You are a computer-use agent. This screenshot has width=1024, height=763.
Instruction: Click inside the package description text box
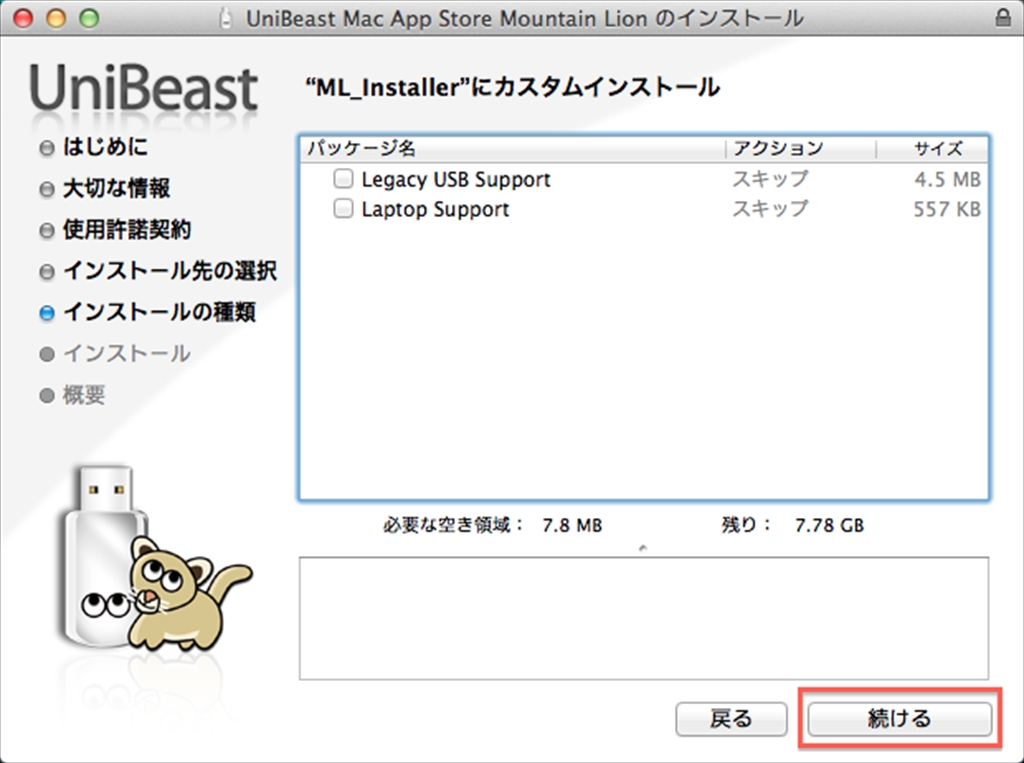pyautogui.click(x=644, y=618)
